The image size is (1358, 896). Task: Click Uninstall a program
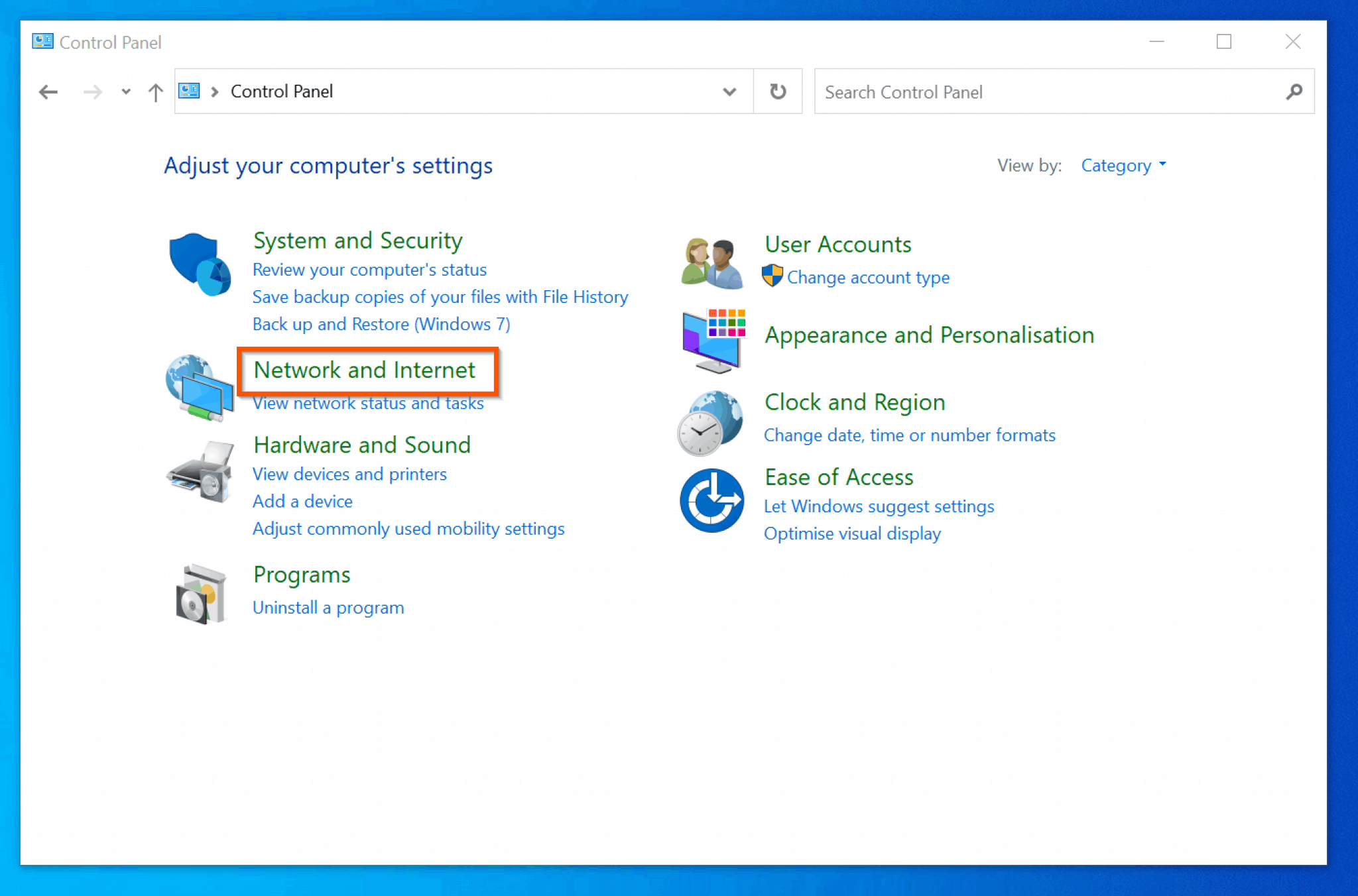click(328, 607)
